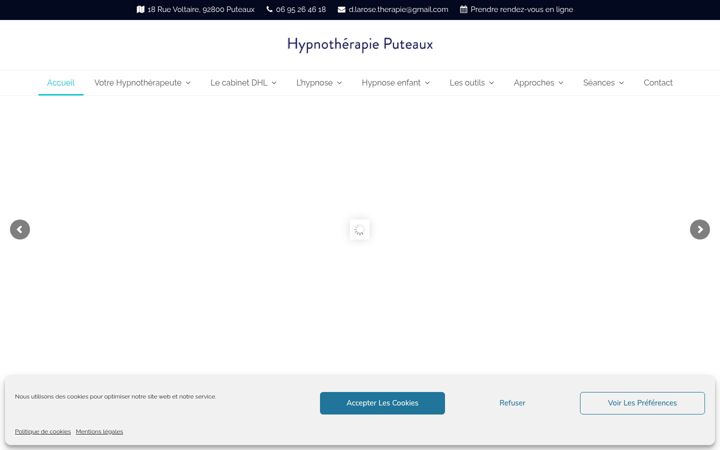720x450 pixels.
Task: Expand the Hypnose enfant chevron
Action: click(x=427, y=83)
